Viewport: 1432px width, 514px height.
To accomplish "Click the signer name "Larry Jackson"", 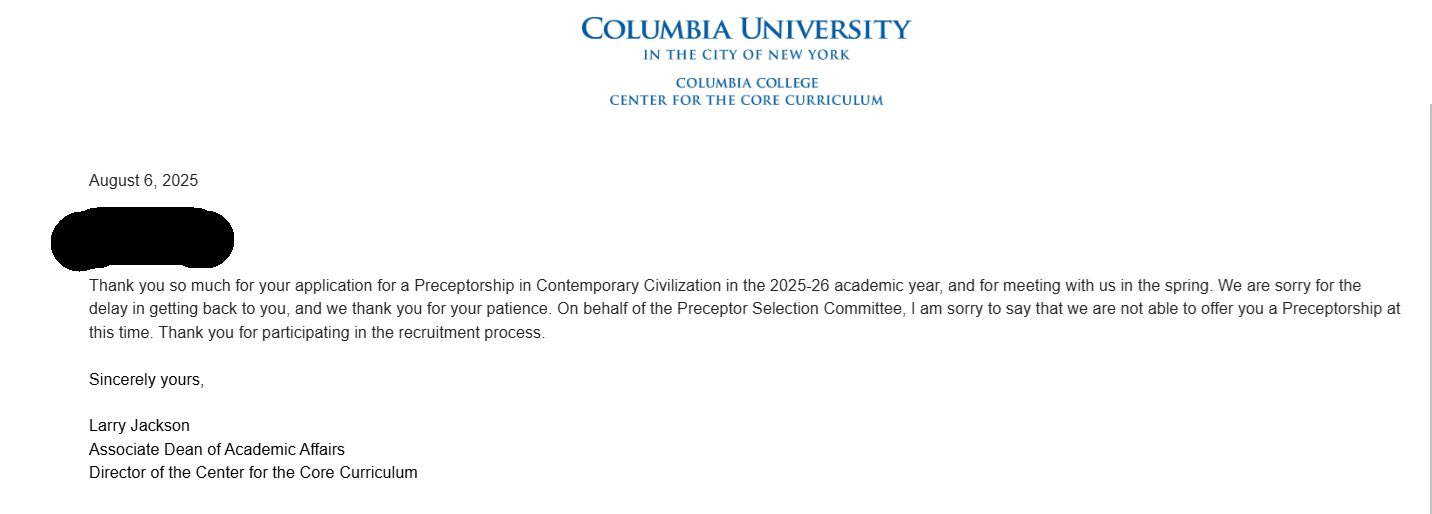I will (139, 426).
